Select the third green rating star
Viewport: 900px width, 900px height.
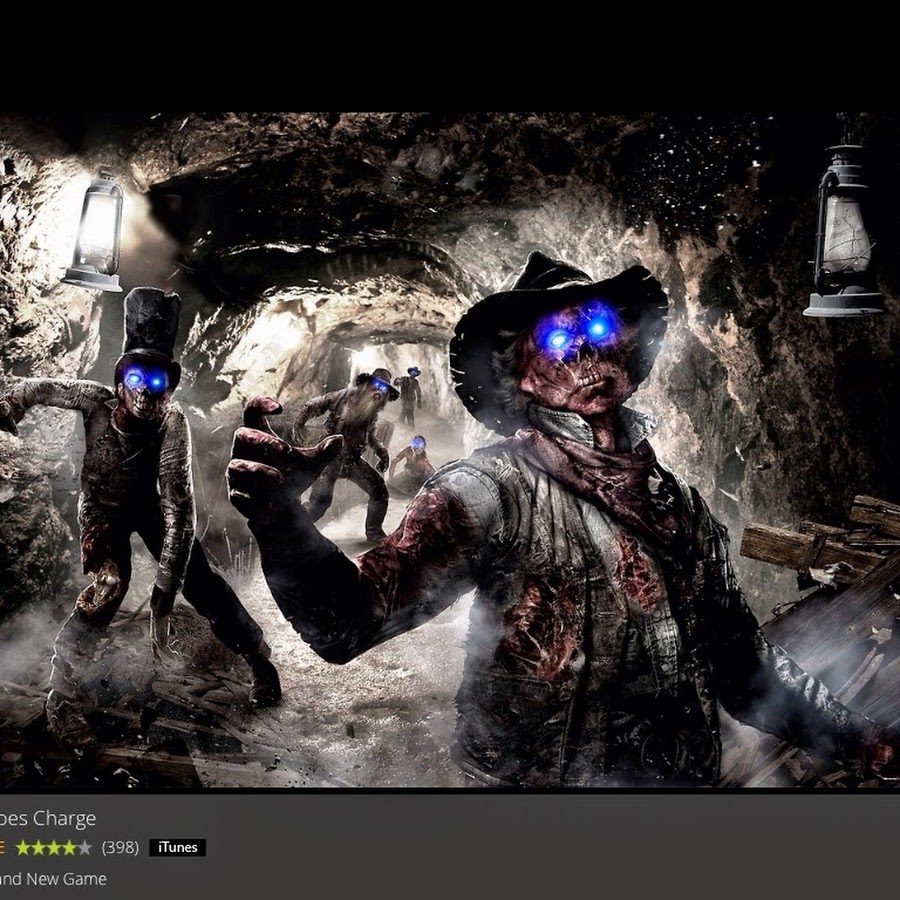(x=54, y=847)
